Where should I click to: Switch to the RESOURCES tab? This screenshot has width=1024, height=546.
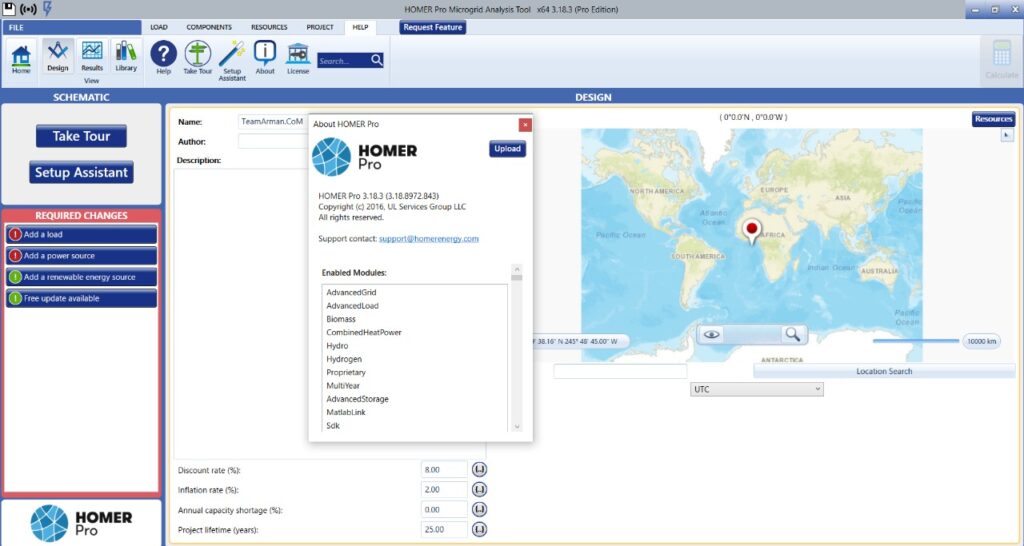[269, 27]
